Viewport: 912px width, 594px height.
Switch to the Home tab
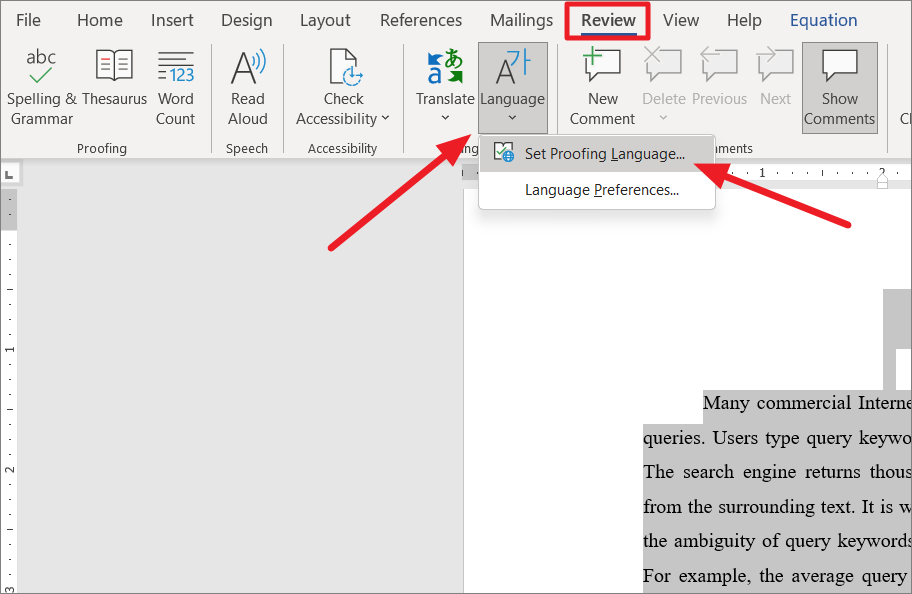(x=99, y=20)
